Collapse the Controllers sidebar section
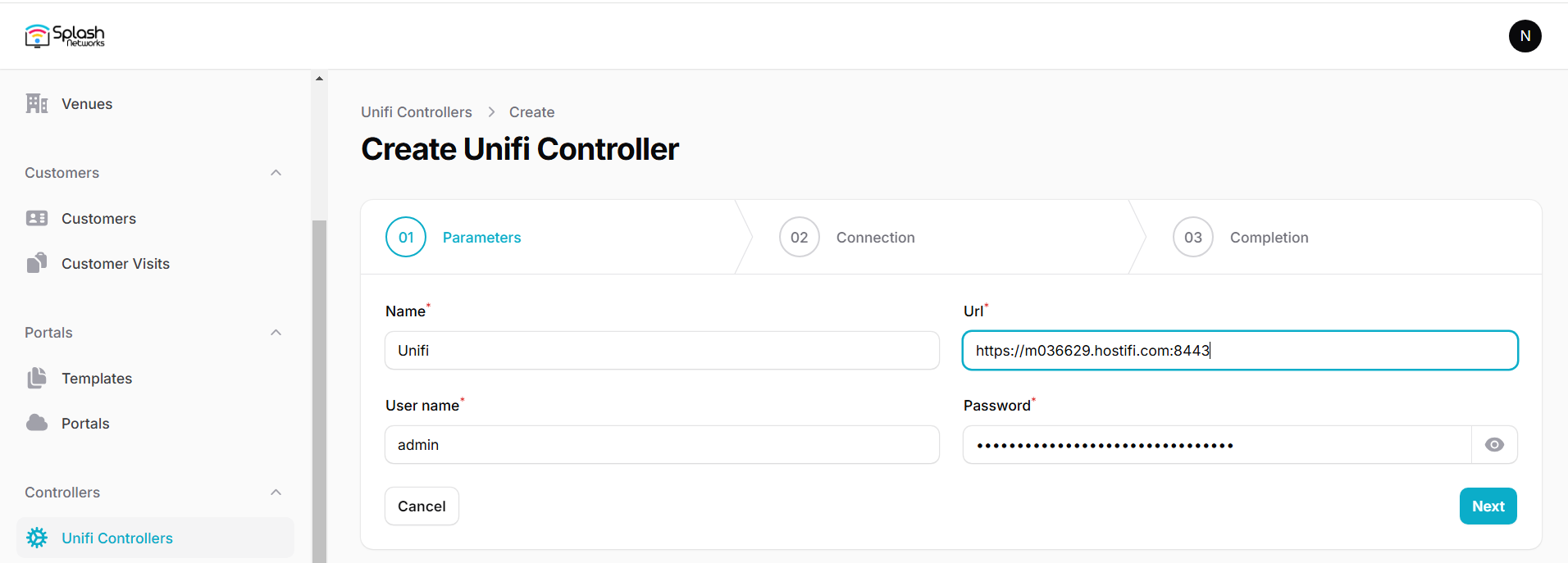This screenshot has width=1568, height=563. tap(276, 493)
